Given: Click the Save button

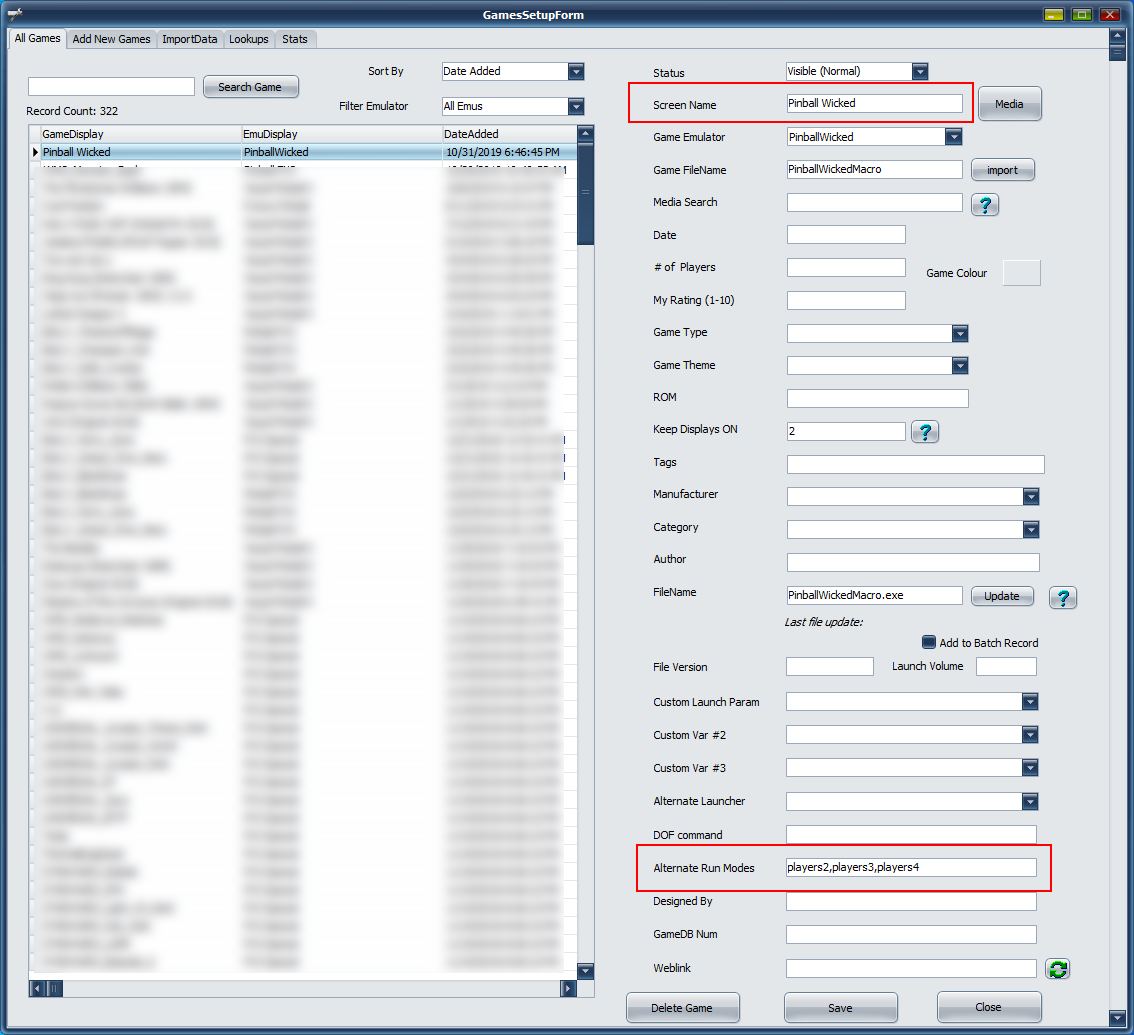Looking at the screenshot, I should pyautogui.click(x=840, y=1008).
